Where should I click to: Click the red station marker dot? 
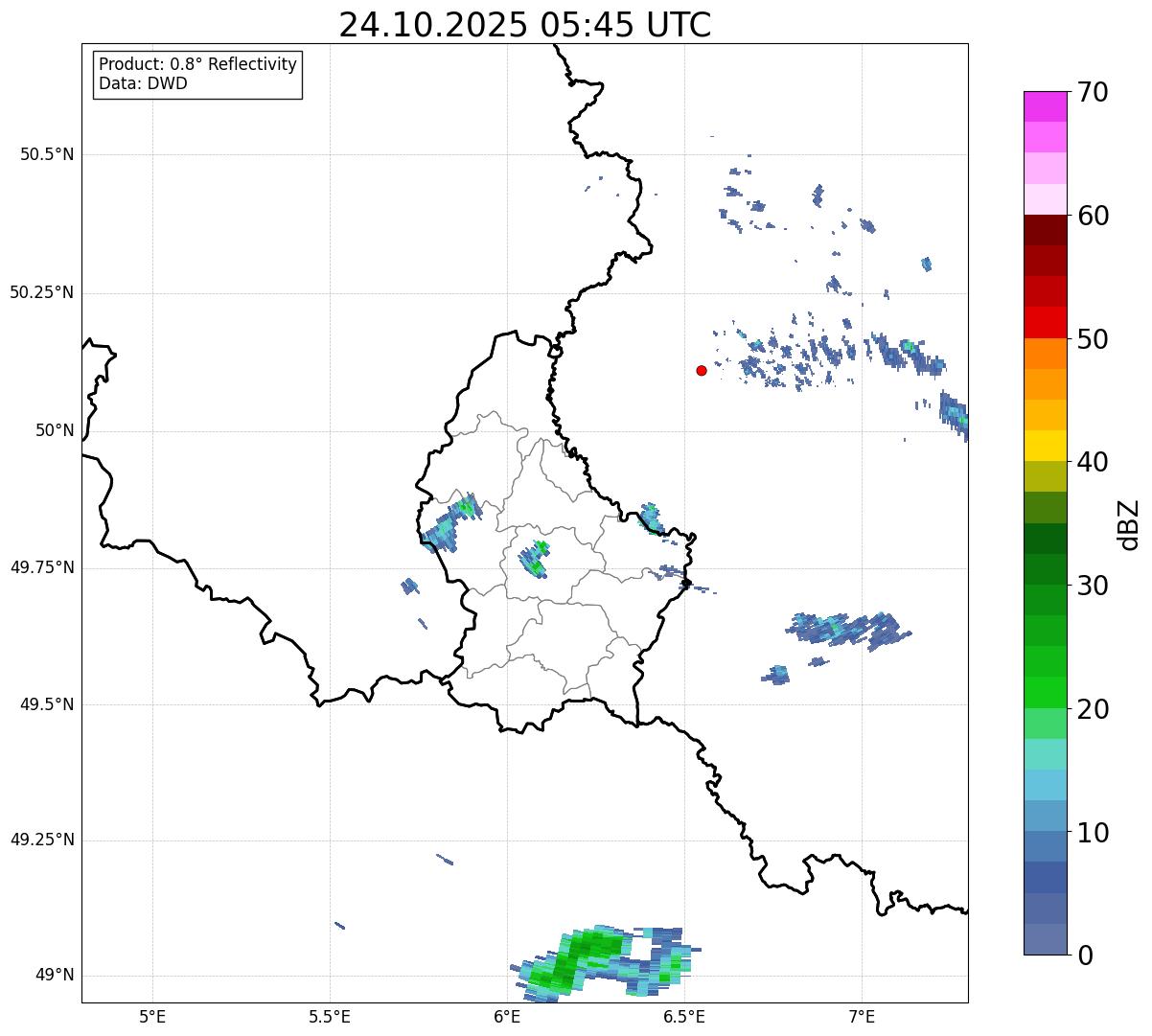tap(702, 370)
